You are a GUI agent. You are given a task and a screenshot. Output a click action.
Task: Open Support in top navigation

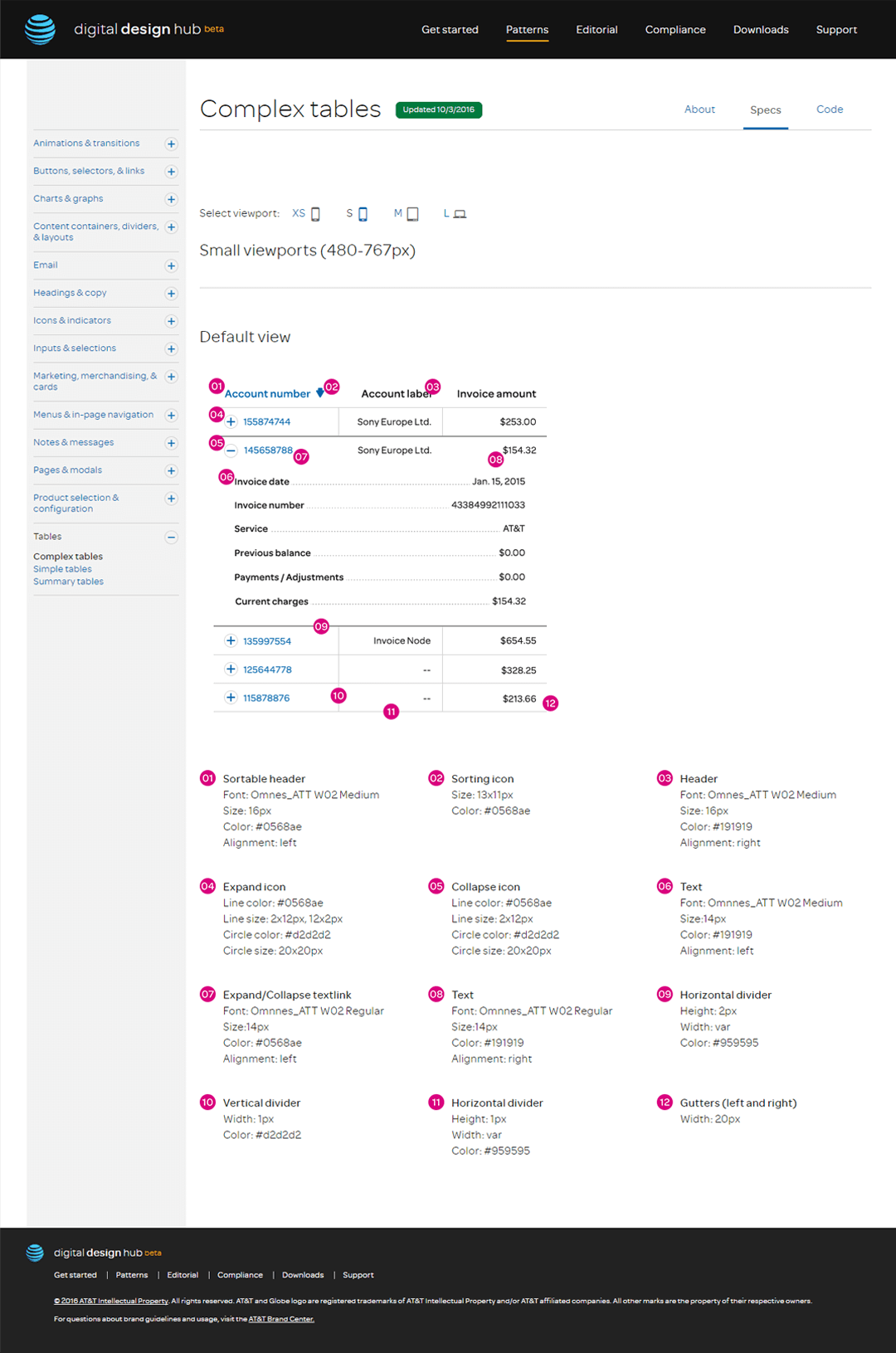point(836,30)
